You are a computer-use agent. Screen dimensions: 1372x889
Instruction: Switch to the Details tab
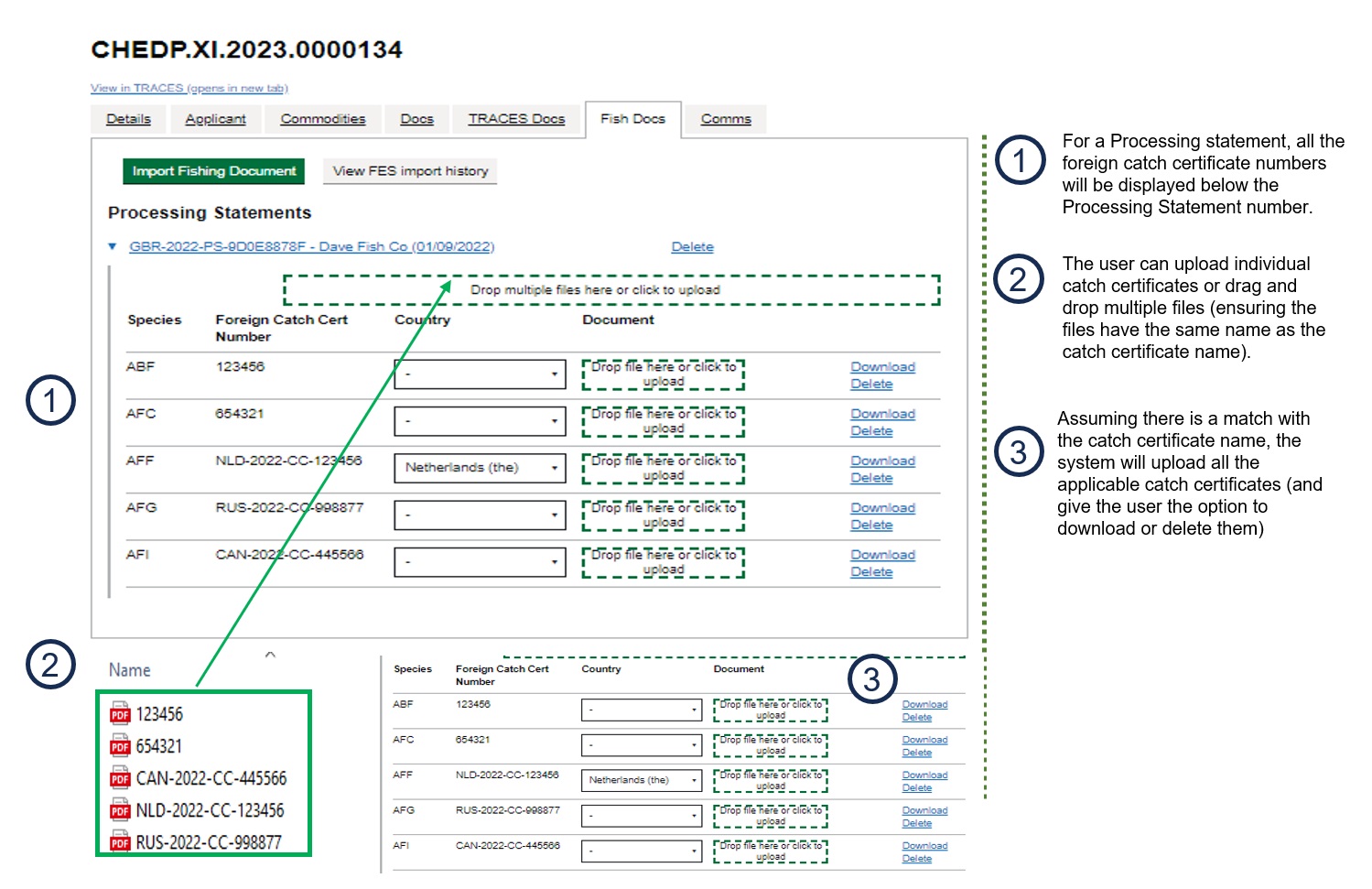tap(128, 119)
